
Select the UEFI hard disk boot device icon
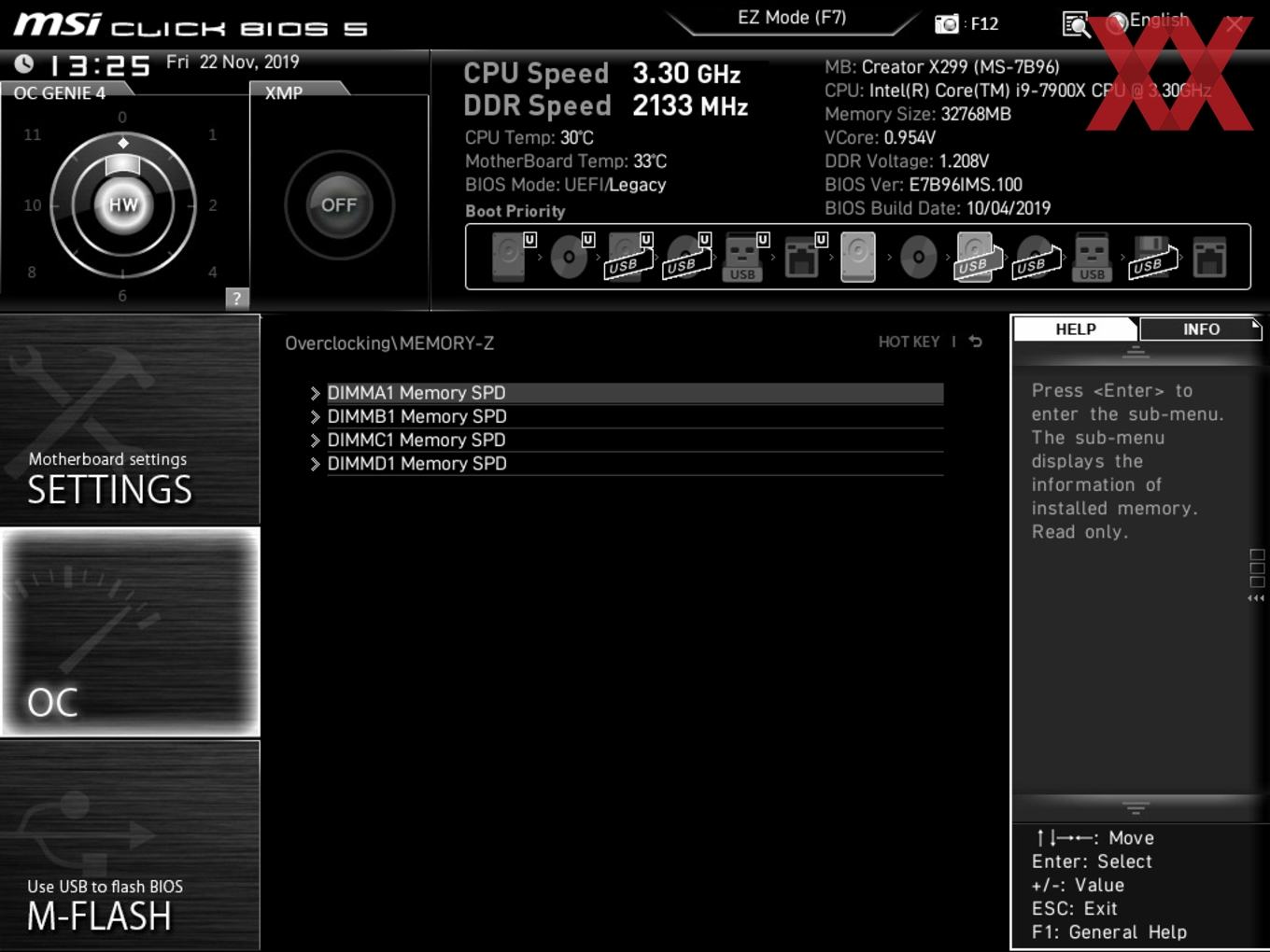(513, 257)
